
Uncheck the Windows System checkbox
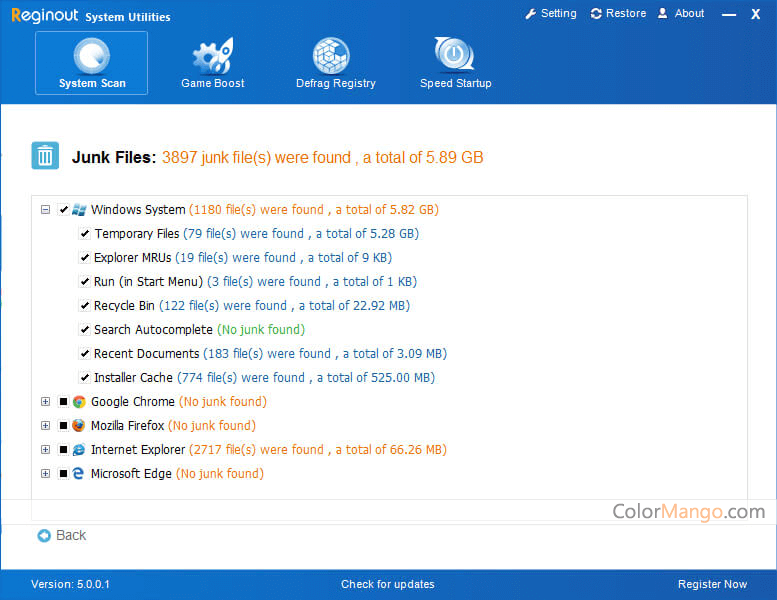(63, 210)
